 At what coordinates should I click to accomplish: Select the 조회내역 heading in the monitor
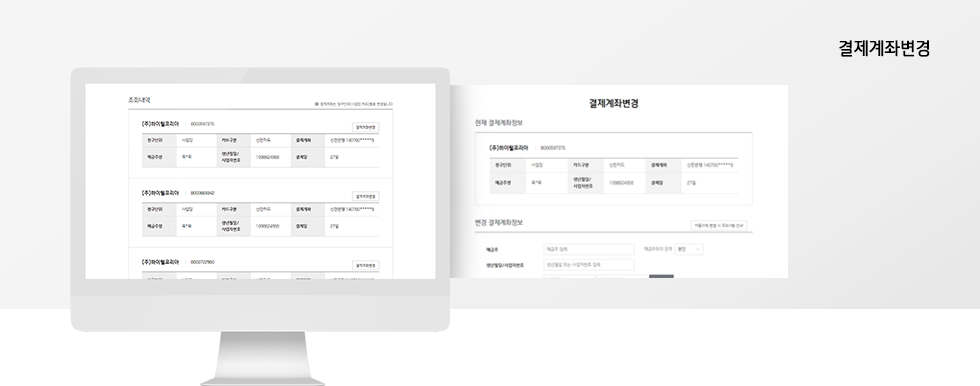click(139, 100)
